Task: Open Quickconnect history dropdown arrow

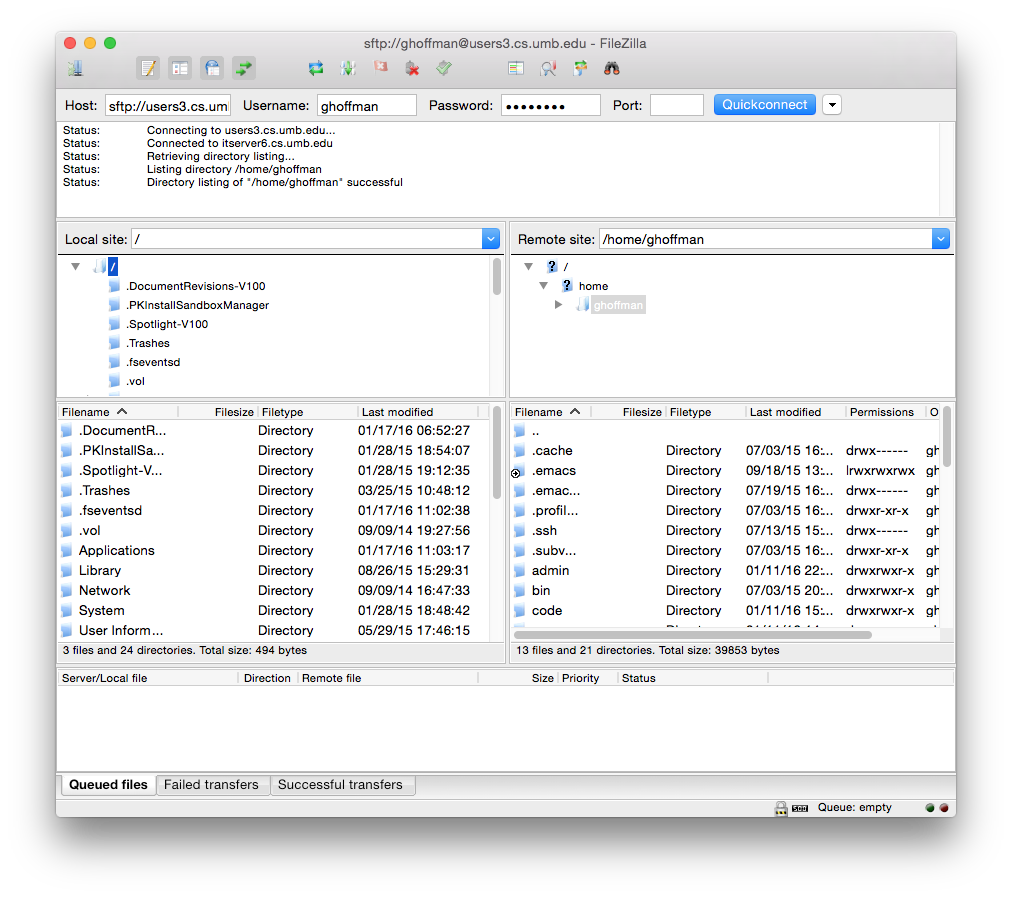Action: click(x=832, y=105)
